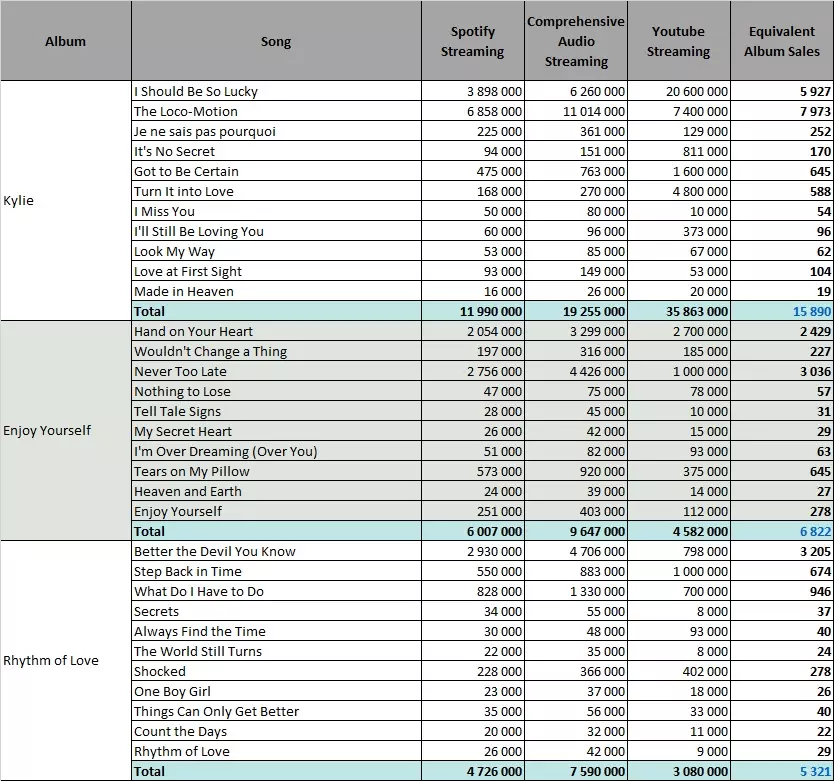Screen dimensions: 834x781
Task: Click Enjoy Yourself total sales 6 822
Action: pyautogui.click(x=782, y=531)
